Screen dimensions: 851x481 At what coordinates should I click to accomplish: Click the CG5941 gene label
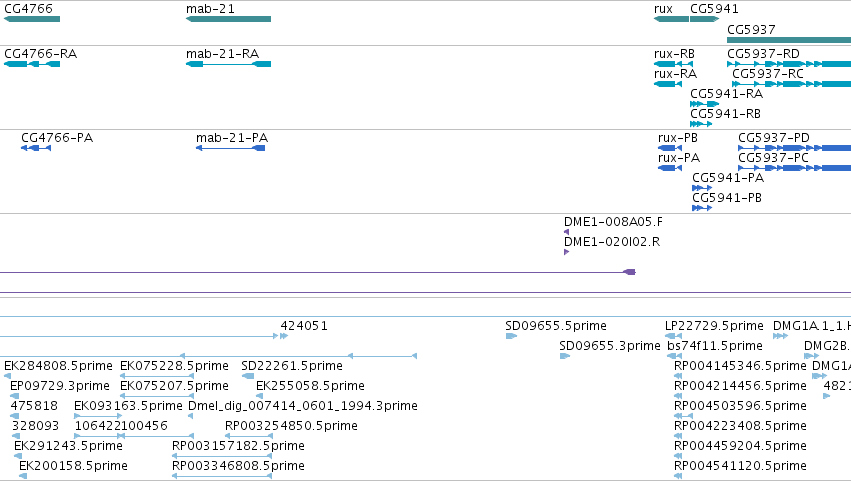[x=714, y=9]
